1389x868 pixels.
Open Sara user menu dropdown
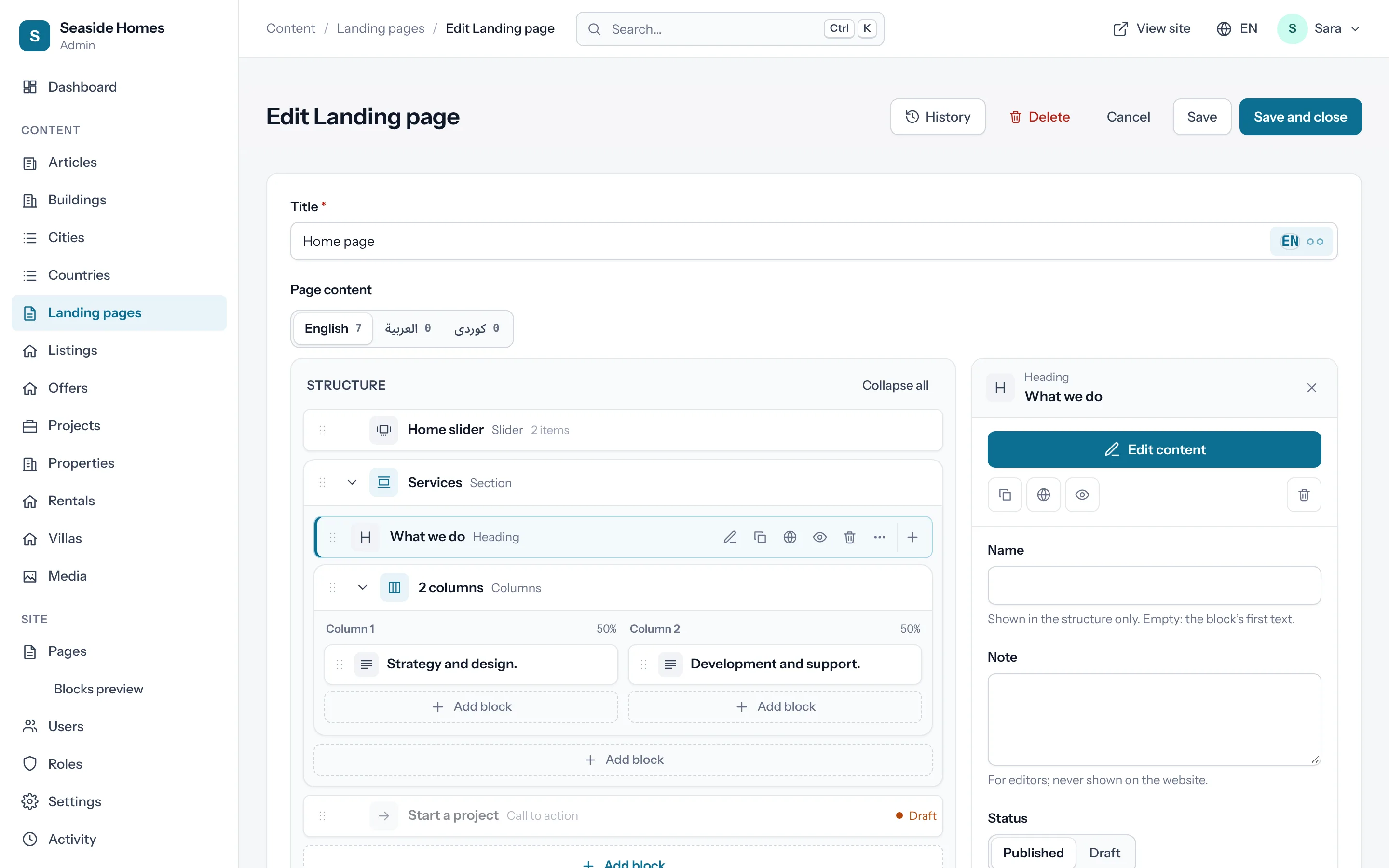coord(1319,29)
